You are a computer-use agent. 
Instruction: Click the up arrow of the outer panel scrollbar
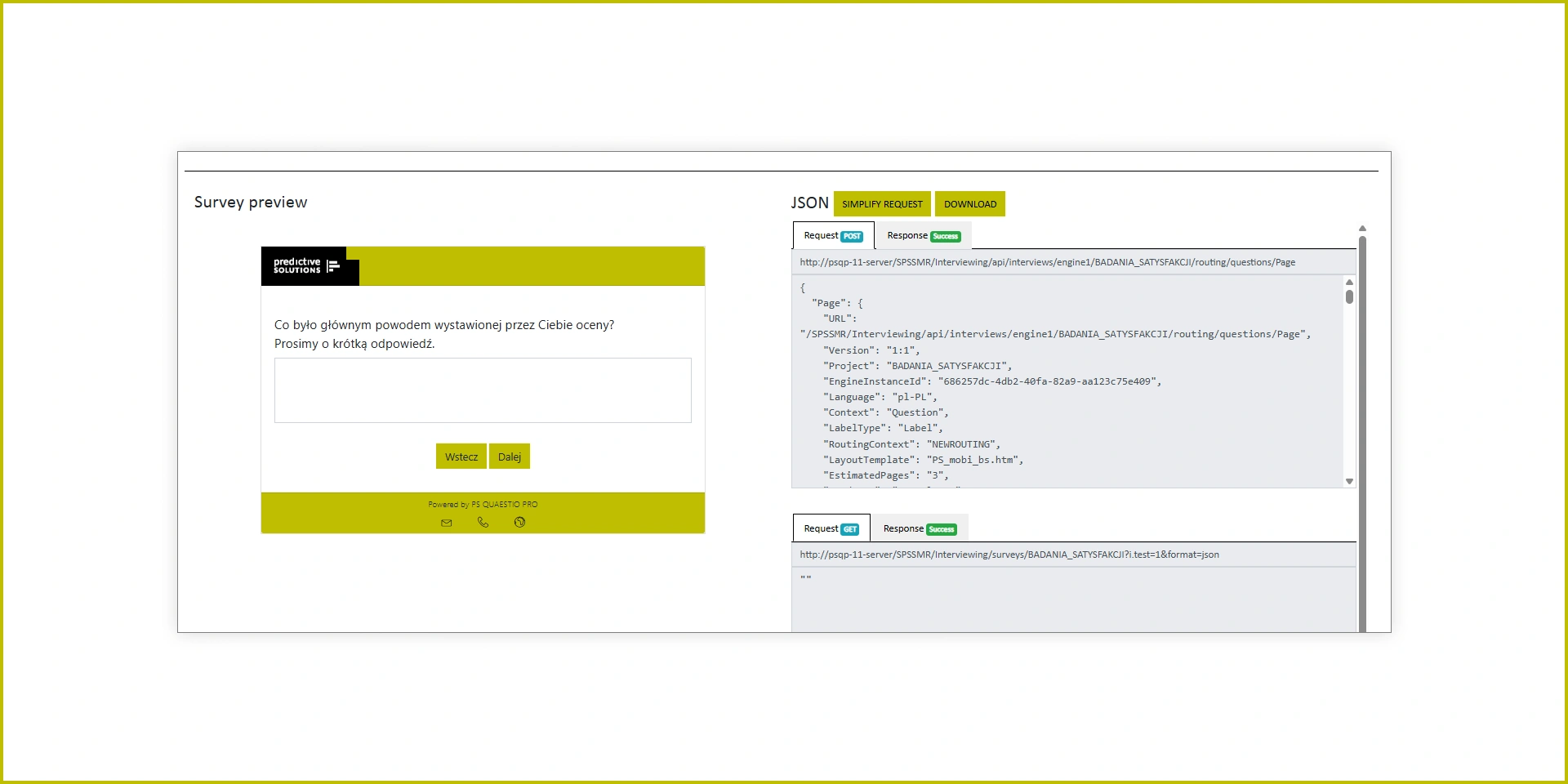(1362, 229)
